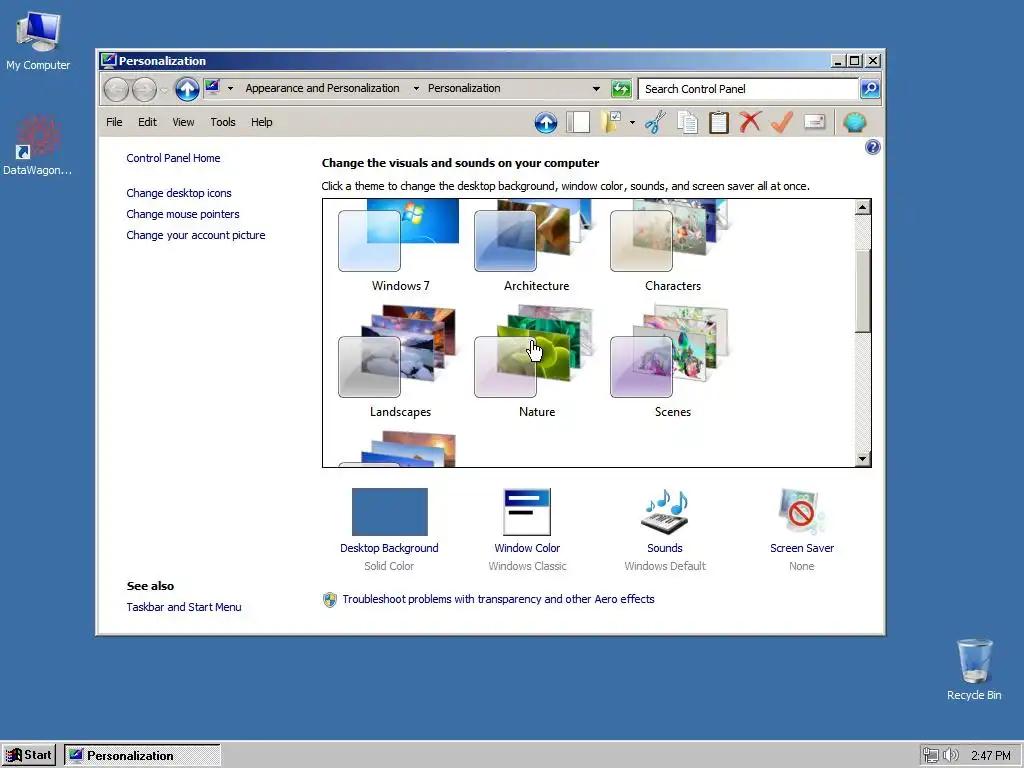The width and height of the screenshot is (1024, 768).
Task: Select the Landscapes theme
Action: coord(400,361)
